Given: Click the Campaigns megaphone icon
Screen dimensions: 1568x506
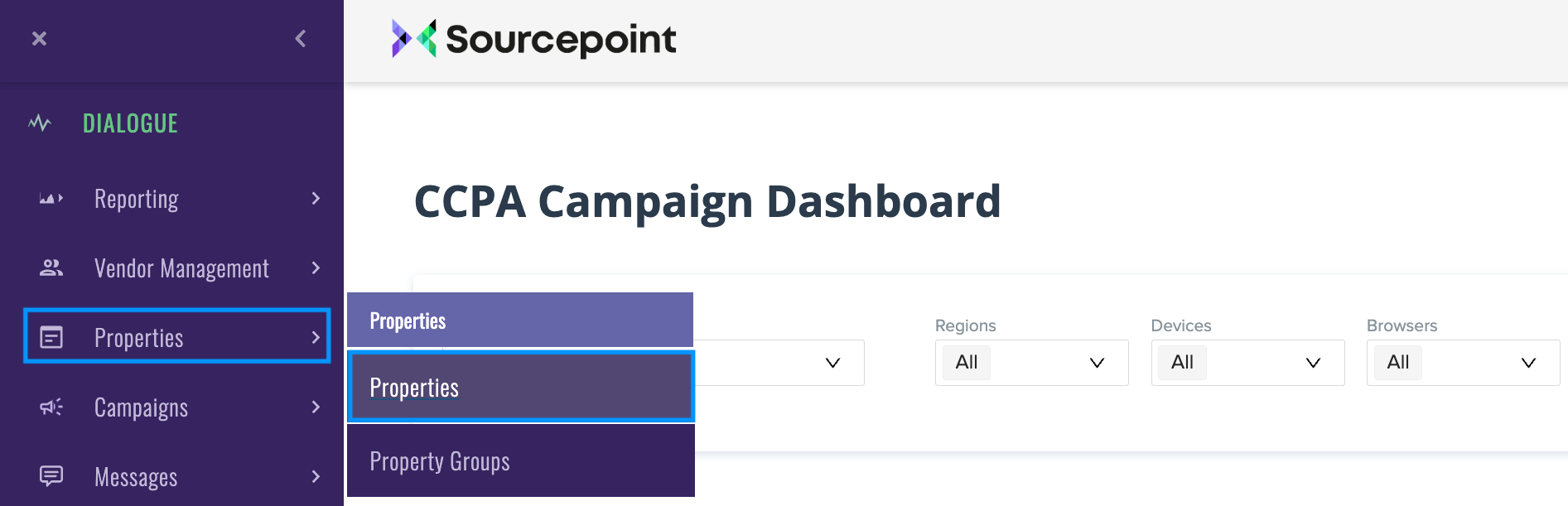Looking at the screenshot, I should pos(51,407).
